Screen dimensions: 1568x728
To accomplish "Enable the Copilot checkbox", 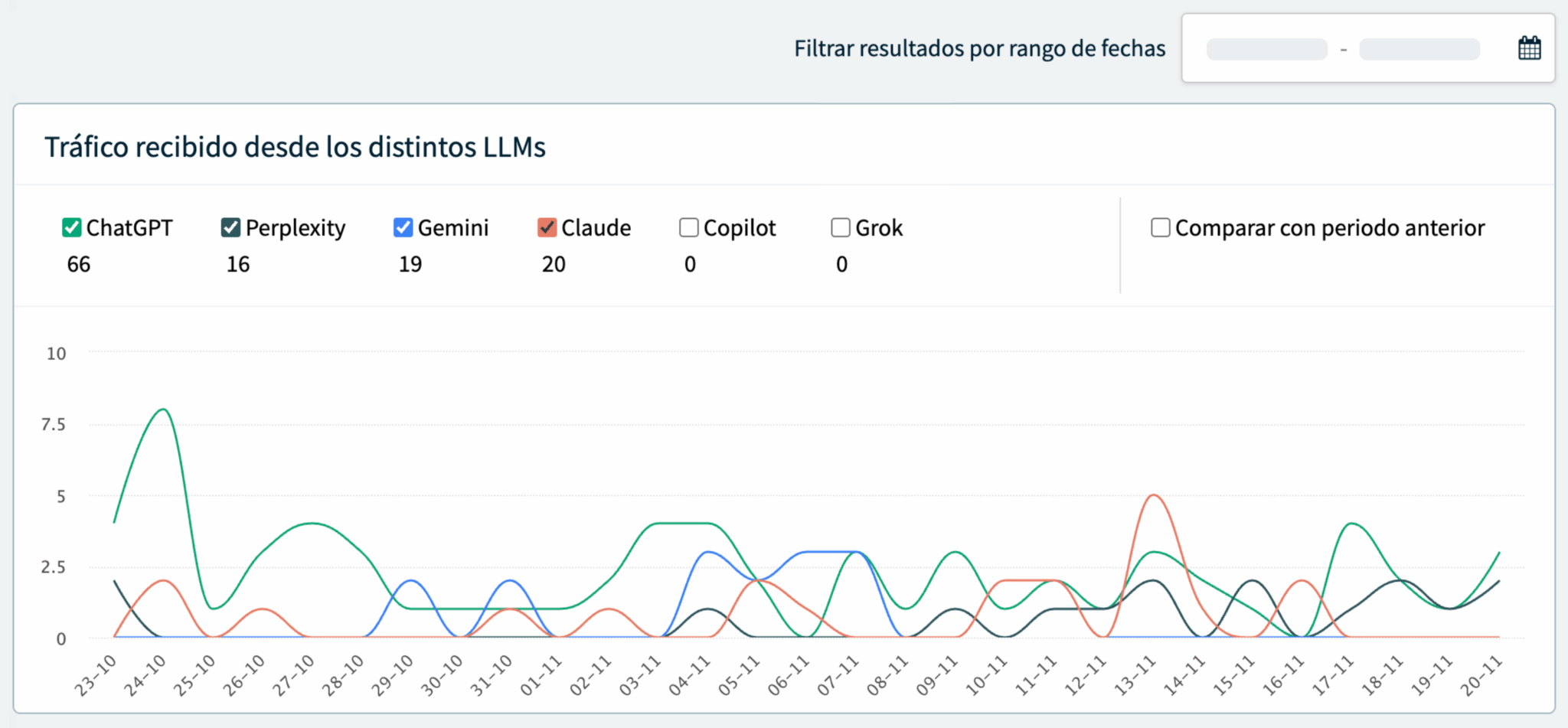I will click(x=689, y=227).
